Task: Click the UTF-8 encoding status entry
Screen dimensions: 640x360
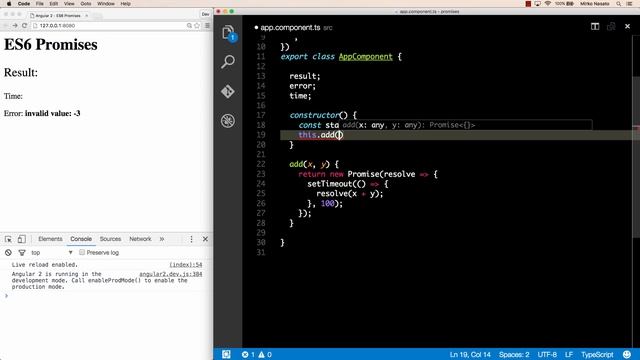Action: [x=547, y=354]
